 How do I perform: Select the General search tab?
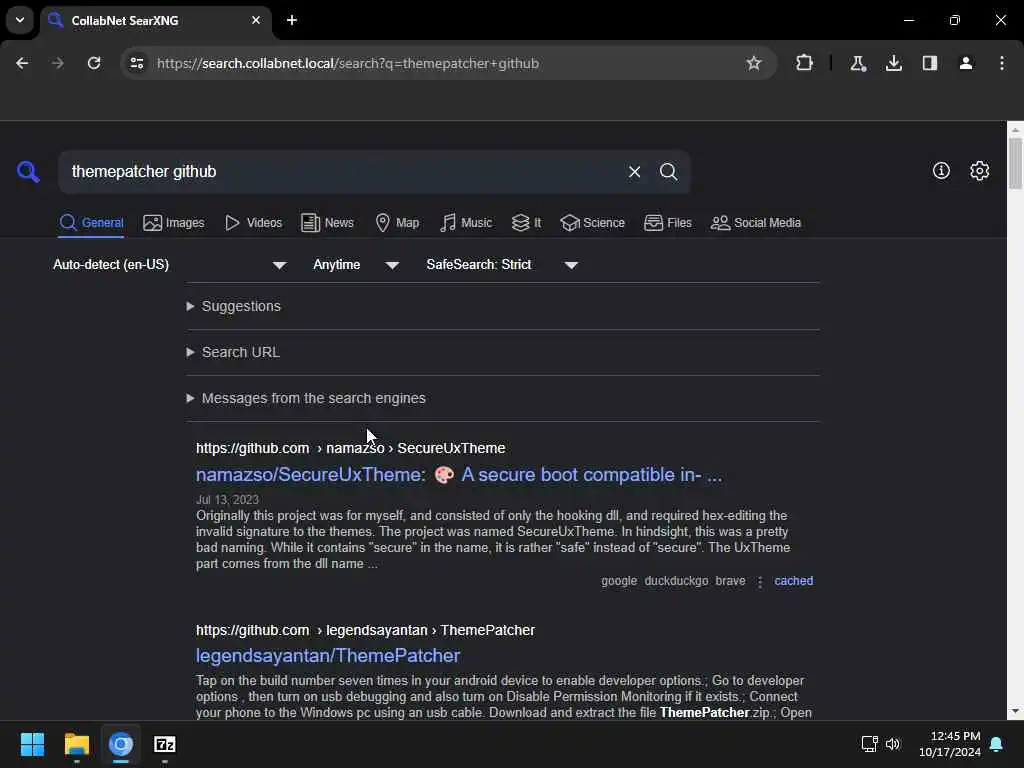(x=91, y=223)
